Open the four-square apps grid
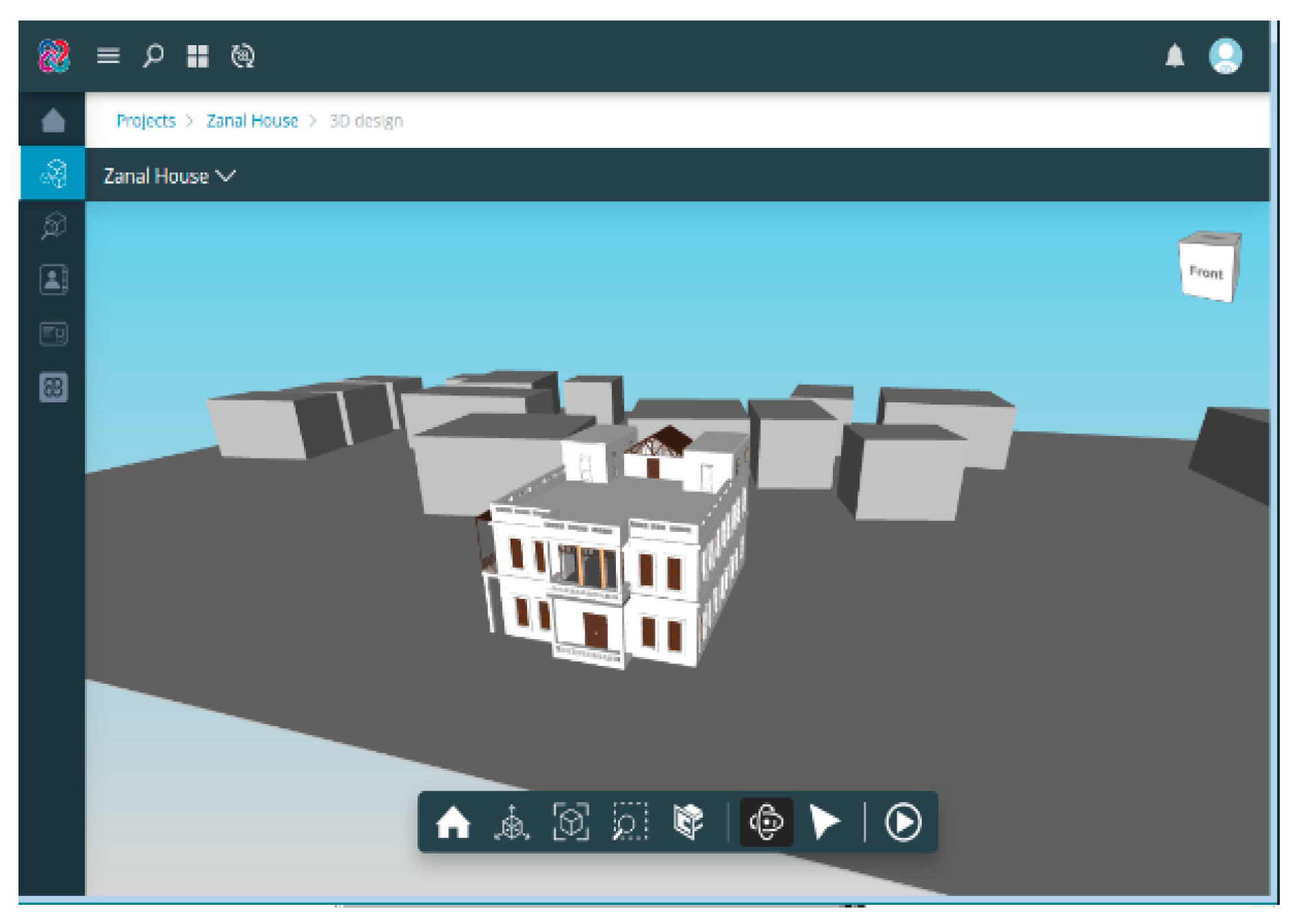 pyautogui.click(x=198, y=56)
